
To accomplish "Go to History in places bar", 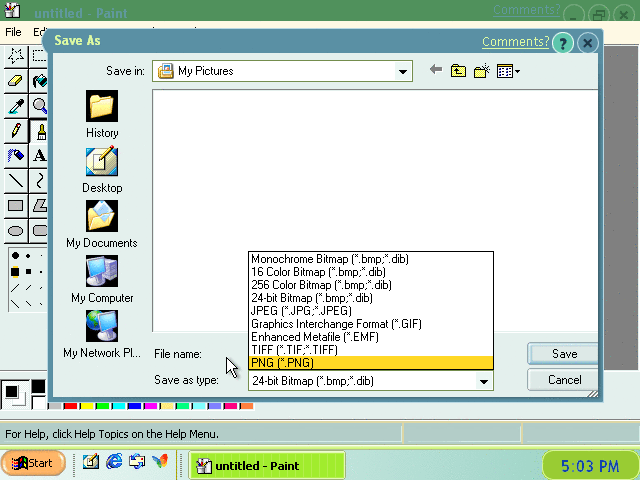I will 102,115.
